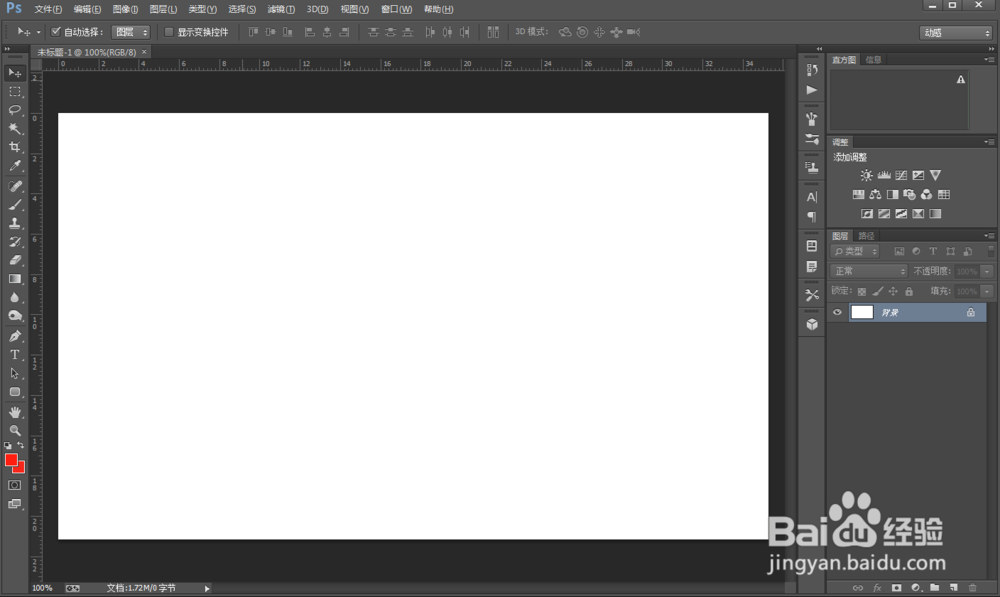The width and height of the screenshot is (1000, 597).
Task: Select the Clone Stamp tool
Action: pyautogui.click(x=15, y=223)
